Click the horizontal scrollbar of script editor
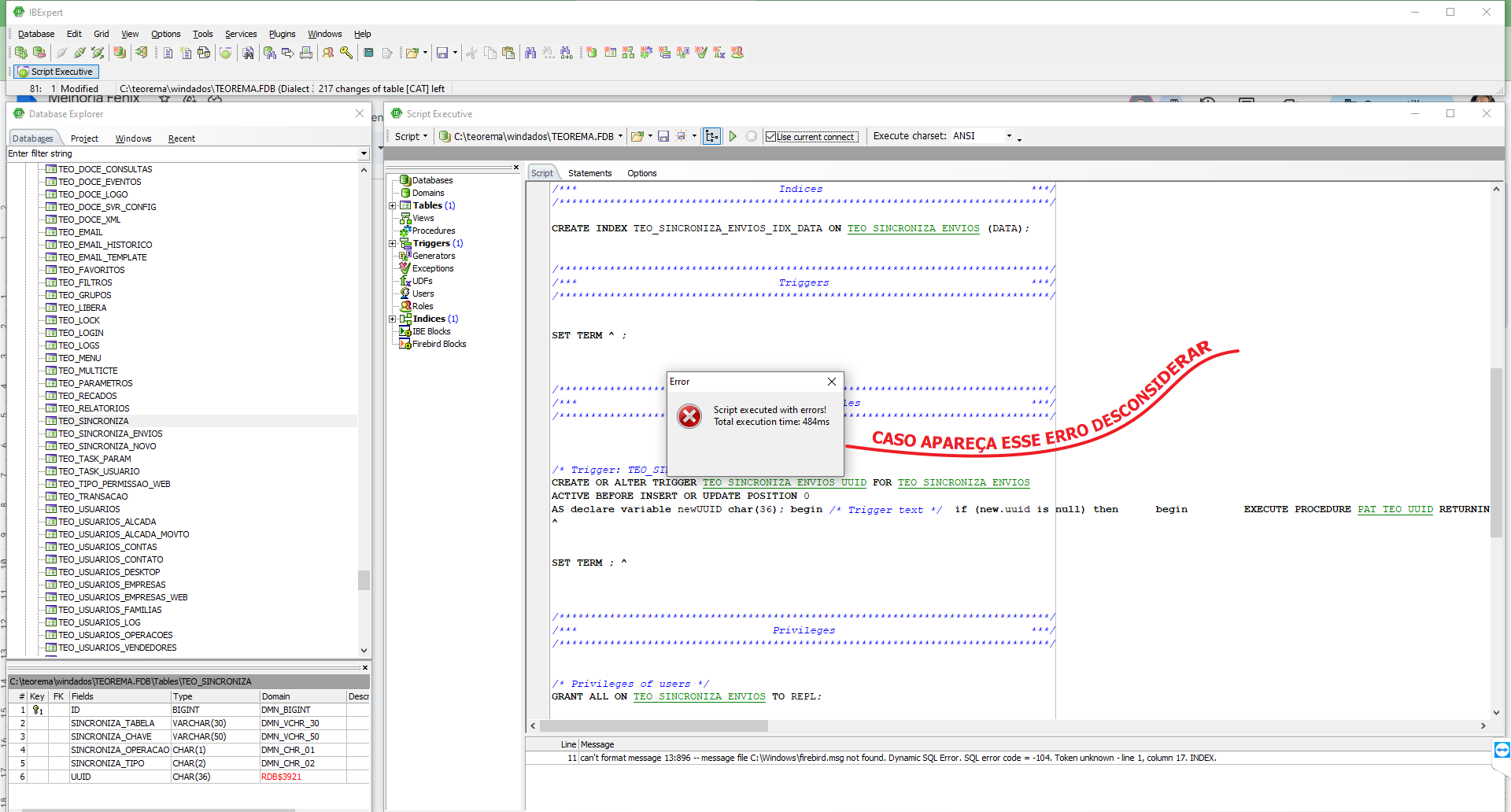The width and height of the screenshot is (1511, 812). coord(653,725)
